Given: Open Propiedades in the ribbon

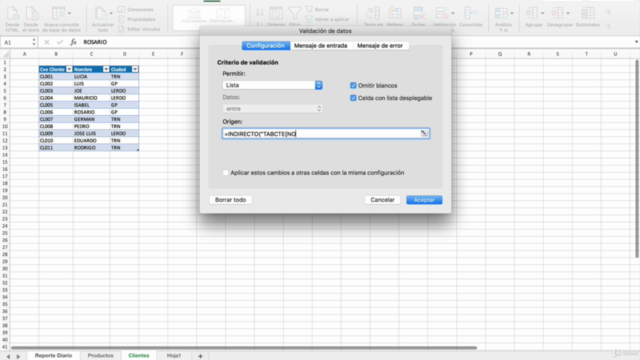Looking at the screenshot, I should pos(137,19).
